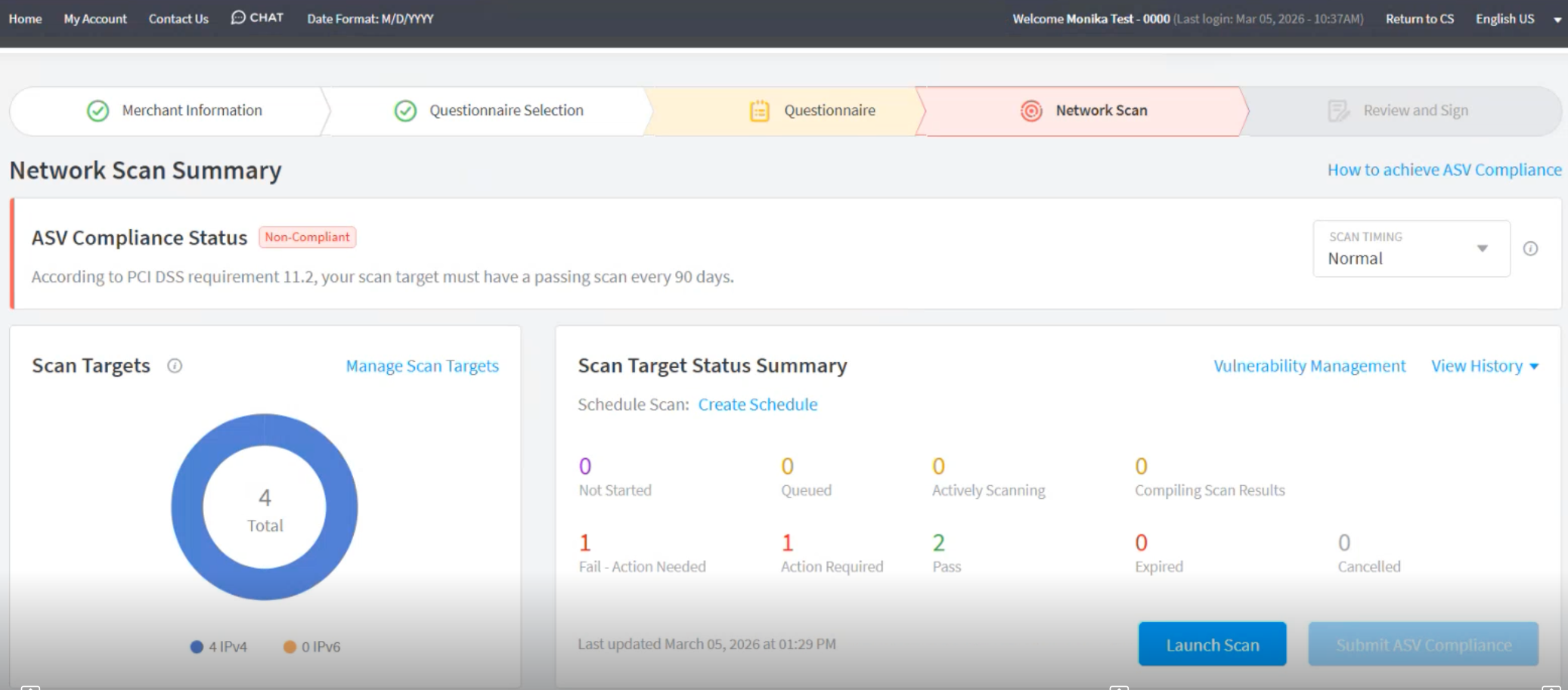The image size is (1568, 690).
Task: Click the Launch Scan button
Action: (1212, 644)
